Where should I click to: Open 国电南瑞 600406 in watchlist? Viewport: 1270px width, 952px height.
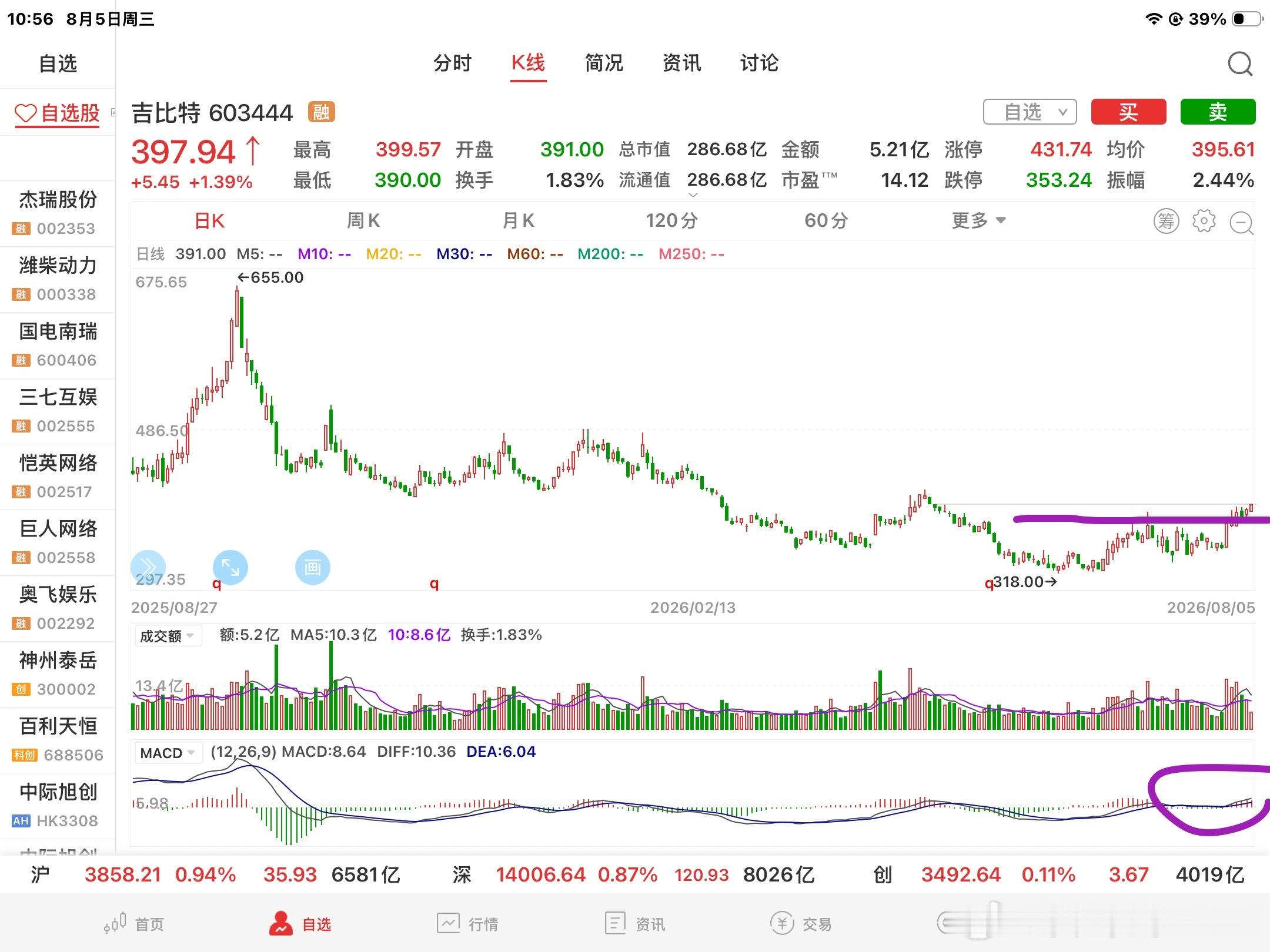[58, 345]
